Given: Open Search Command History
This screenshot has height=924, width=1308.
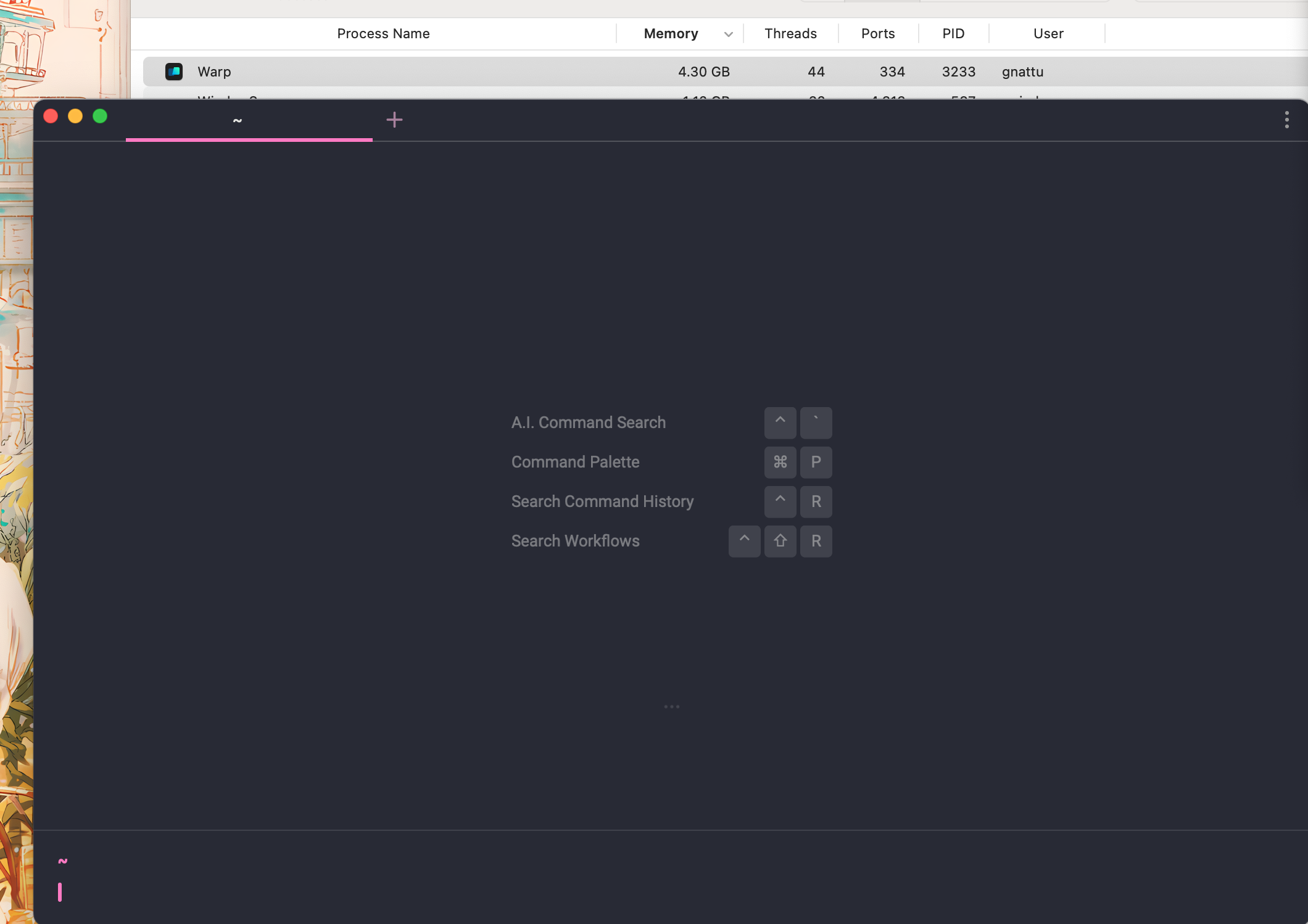Looking at the screenshot, I should point(602,501).
